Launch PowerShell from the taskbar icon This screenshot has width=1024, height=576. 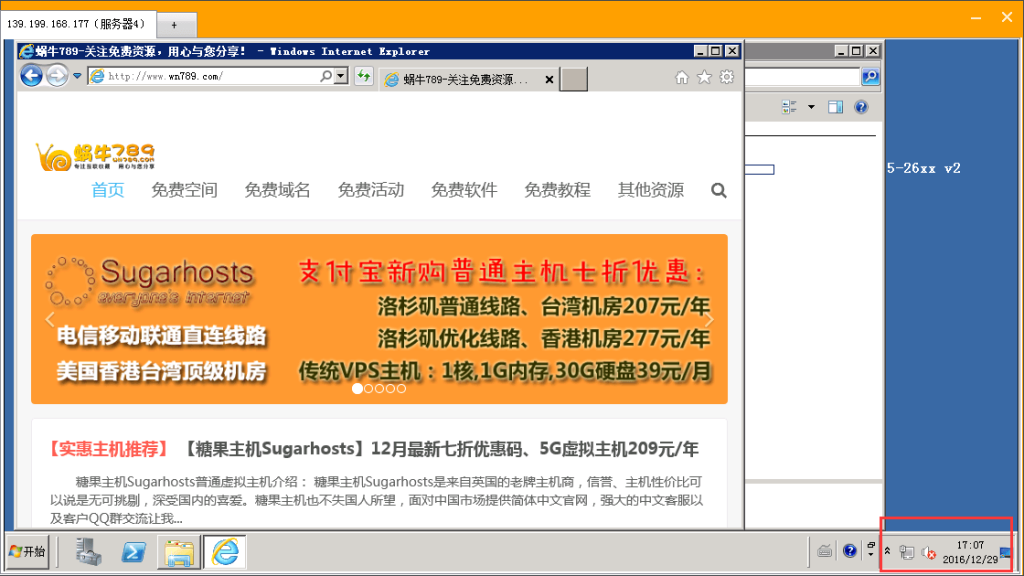pos(133,551)
